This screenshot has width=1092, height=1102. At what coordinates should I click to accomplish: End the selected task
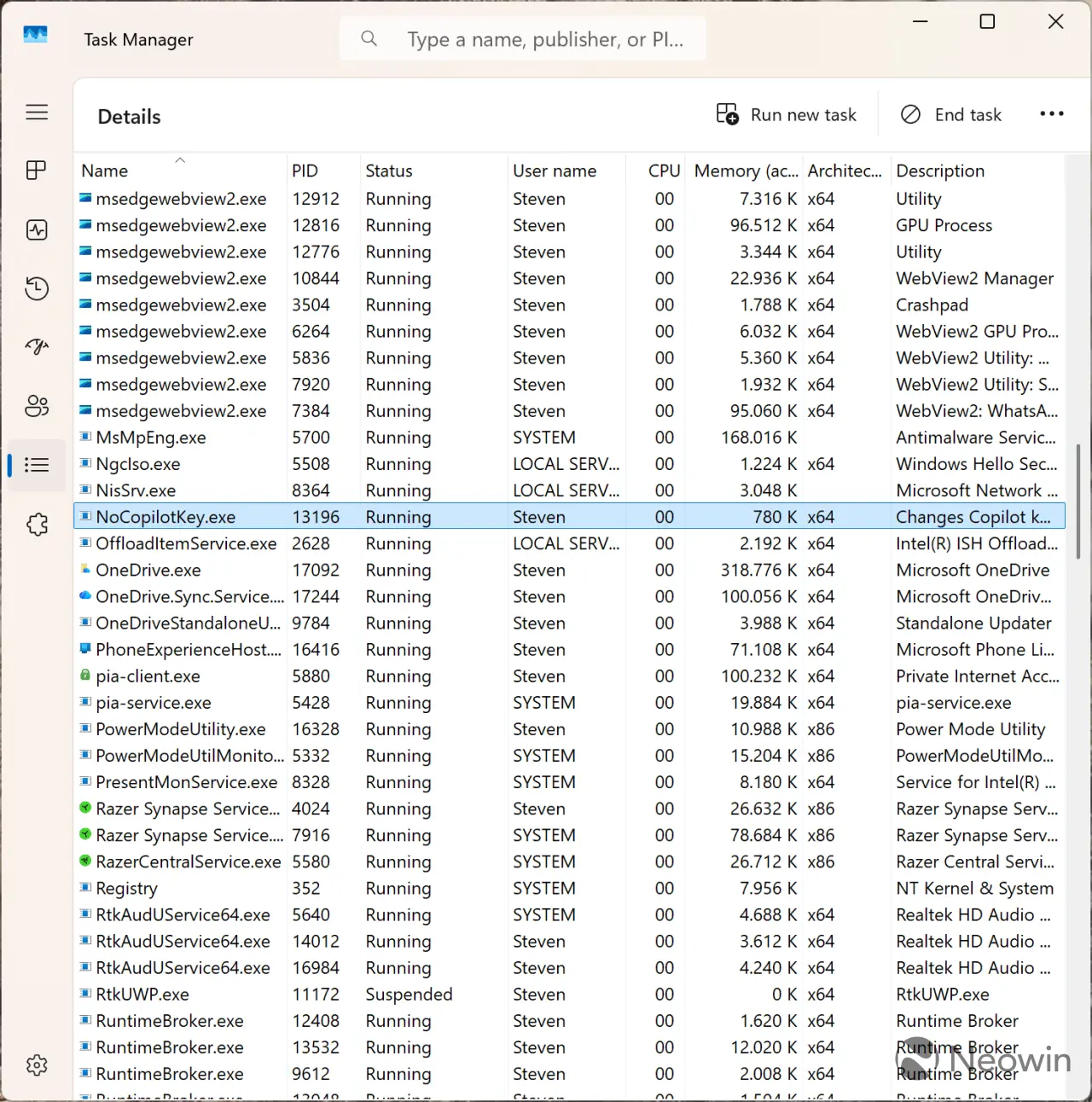click(951, 114)
